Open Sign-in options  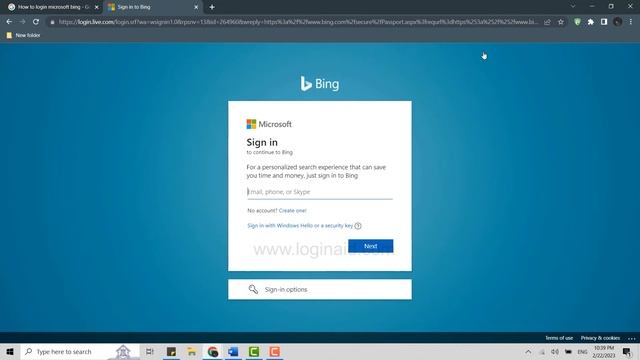[x=320, y=289]
